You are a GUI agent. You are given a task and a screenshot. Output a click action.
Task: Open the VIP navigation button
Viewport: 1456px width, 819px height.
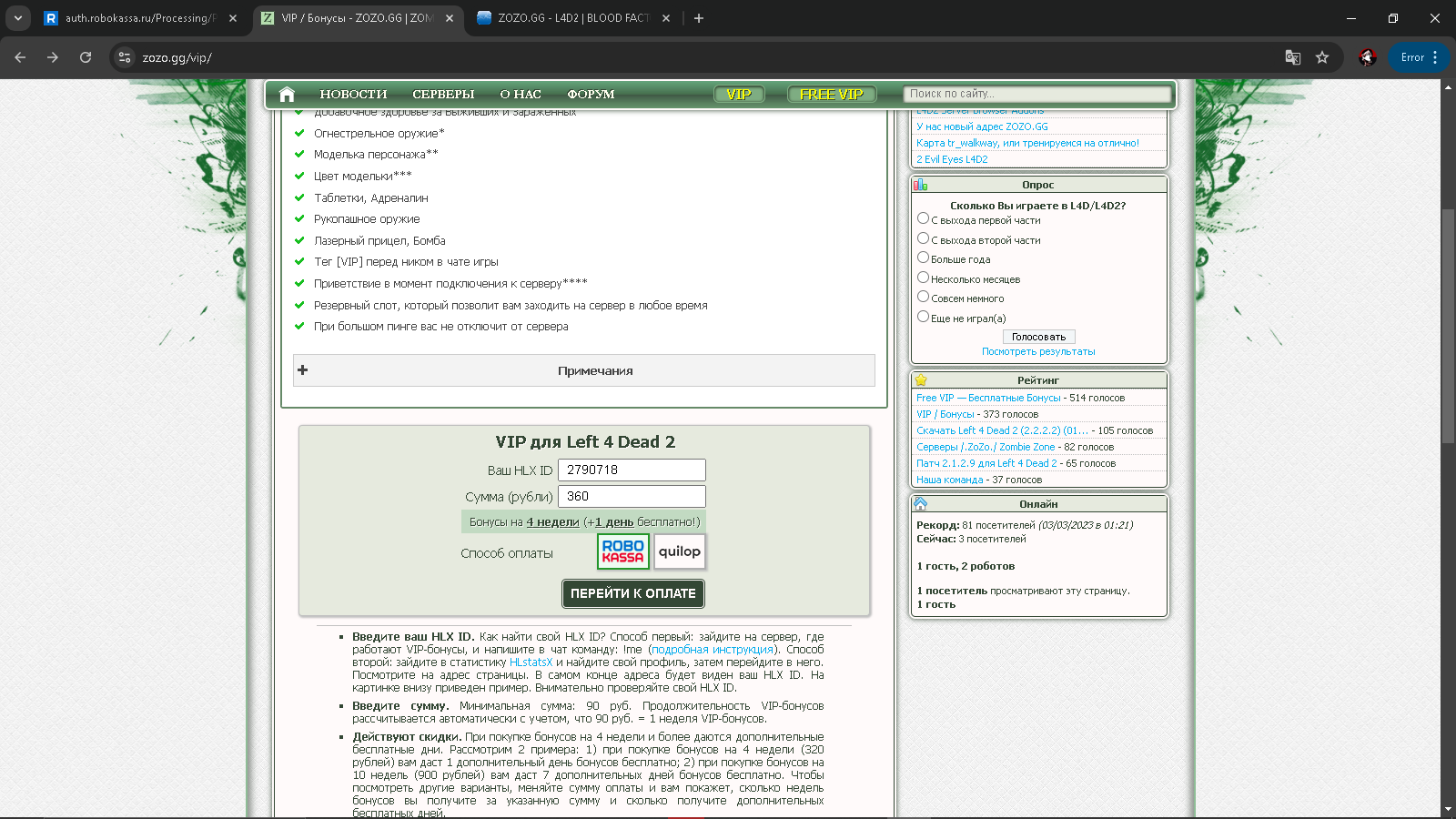739,94
